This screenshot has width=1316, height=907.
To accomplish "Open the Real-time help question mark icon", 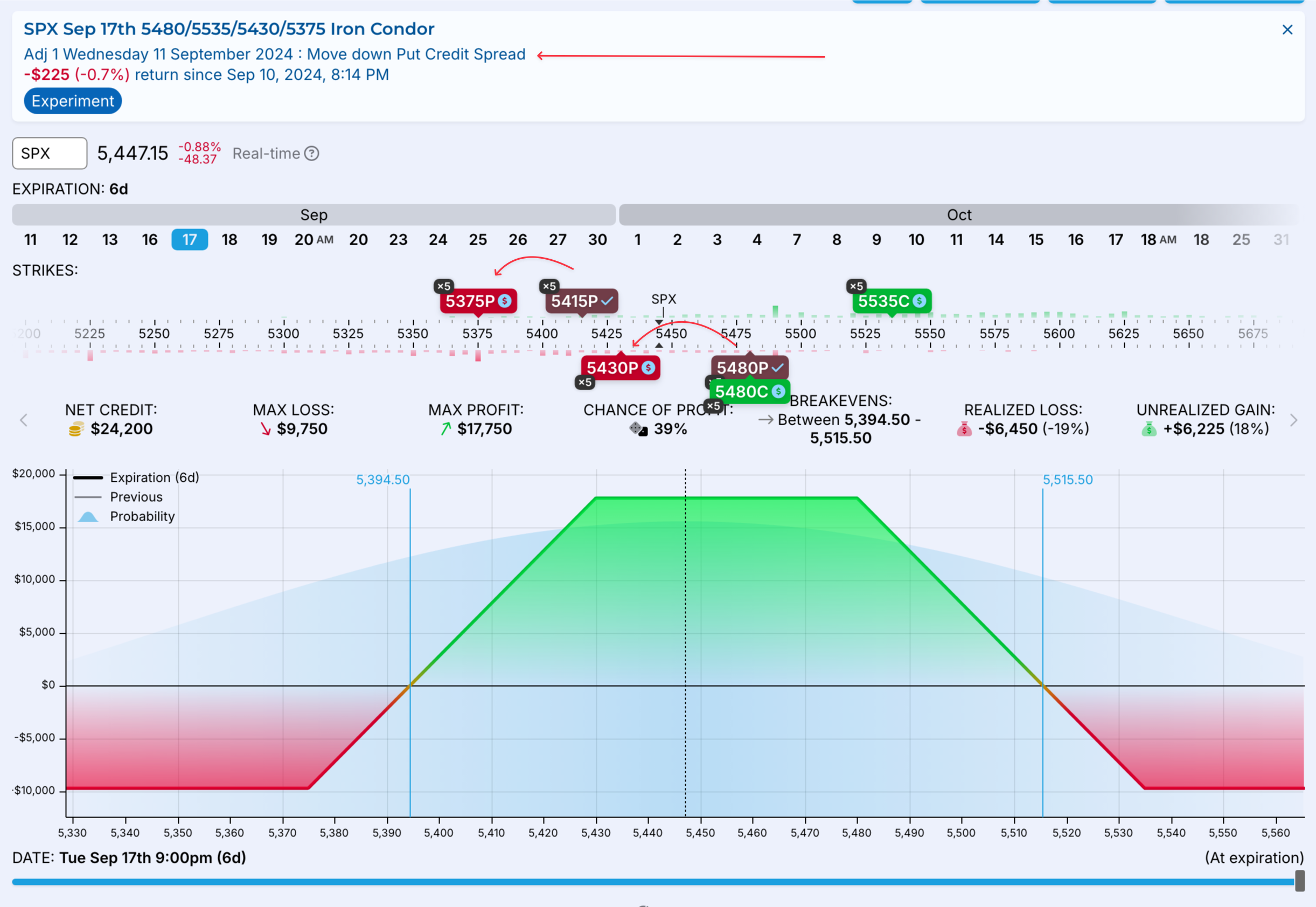I will pyautogui.click(x=311, y=154).
